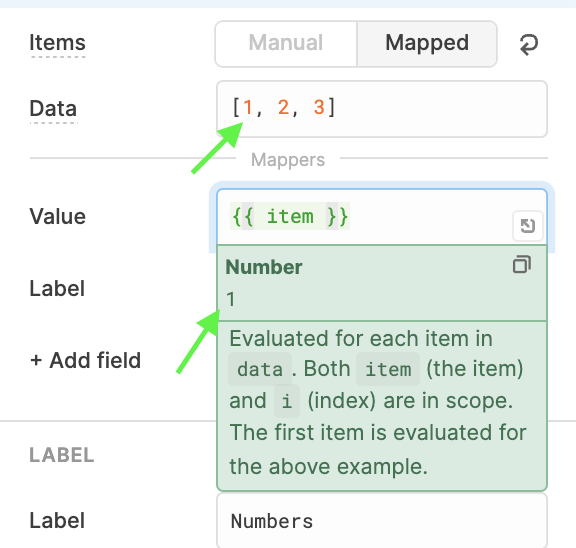This screenshot has height=548, width=576.
Task: Click the Data property label
Action: 53,109
